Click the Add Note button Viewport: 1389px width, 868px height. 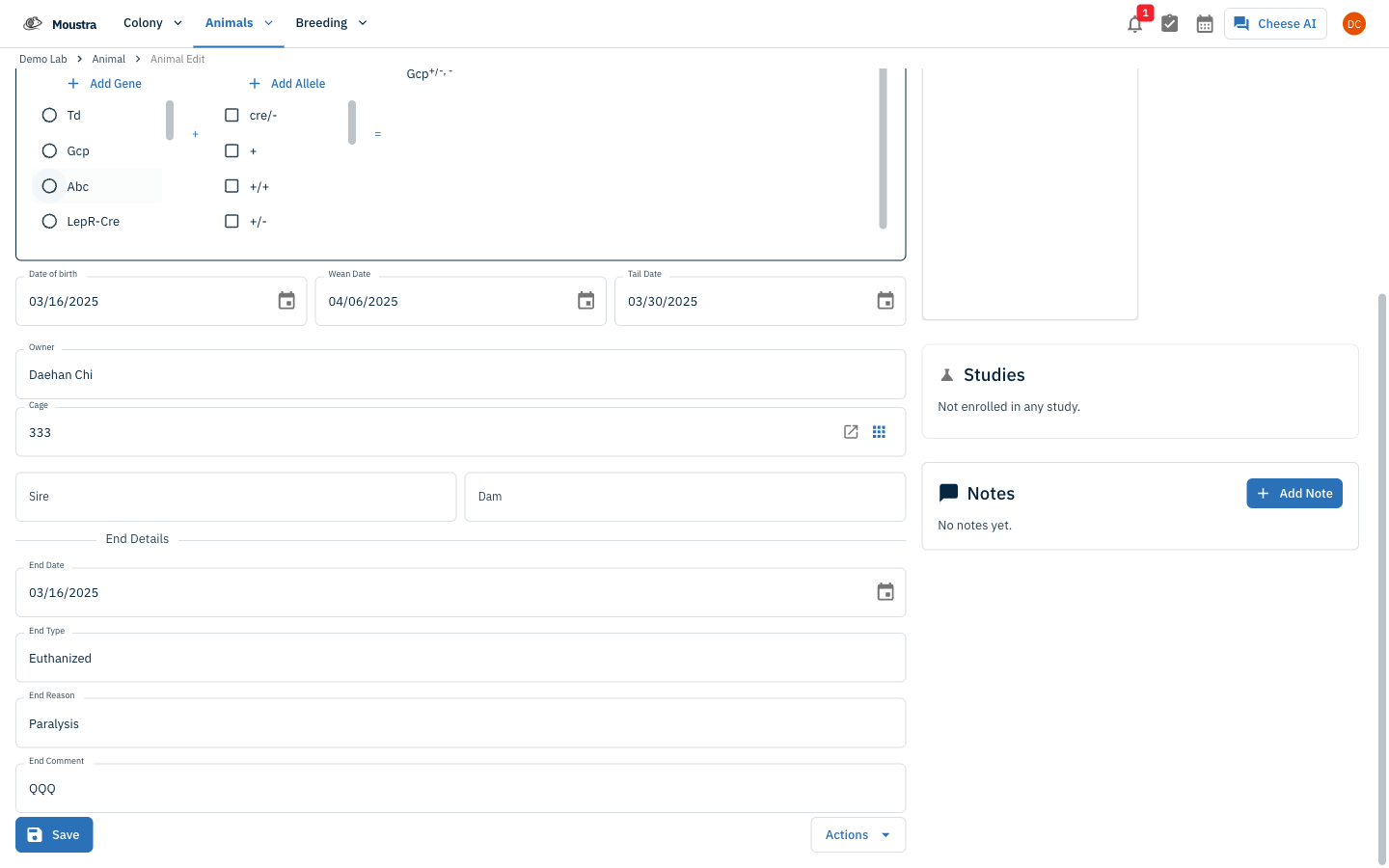click(x=1294, y=493)
